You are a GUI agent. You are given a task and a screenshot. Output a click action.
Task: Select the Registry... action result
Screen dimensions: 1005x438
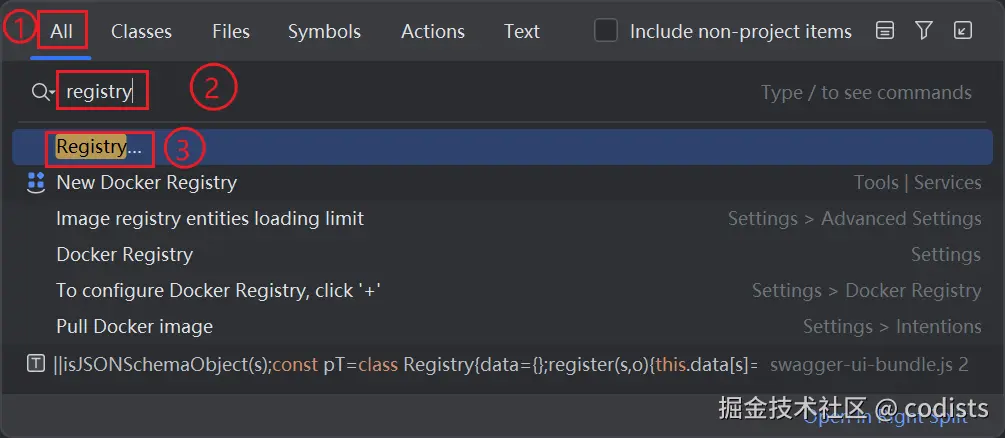pyautogui.click(x=99, y=147)
